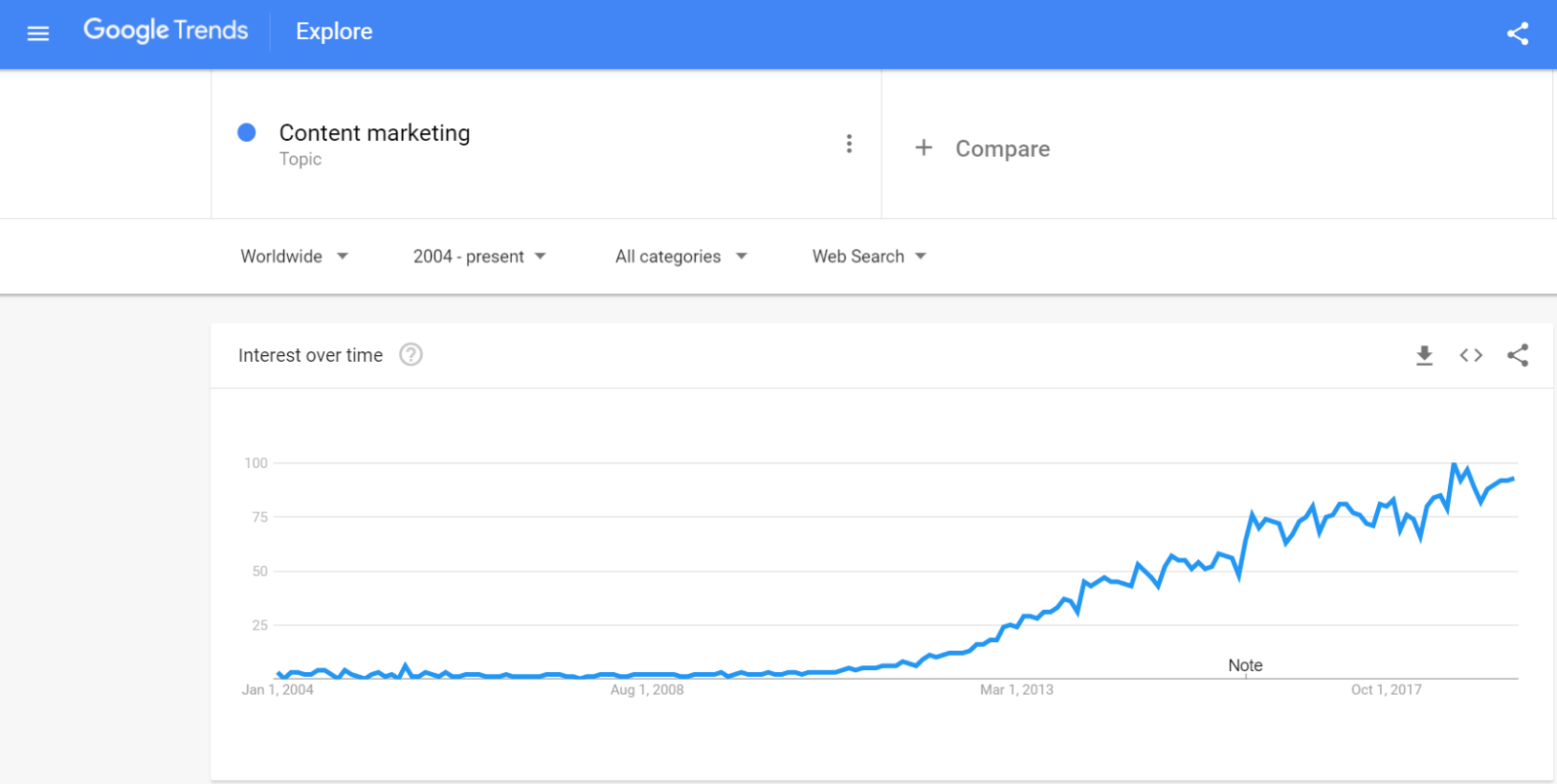Screen dimensions: 1557x784
Task: Click the Topic label under Content marketing
Action: point(300,160)
